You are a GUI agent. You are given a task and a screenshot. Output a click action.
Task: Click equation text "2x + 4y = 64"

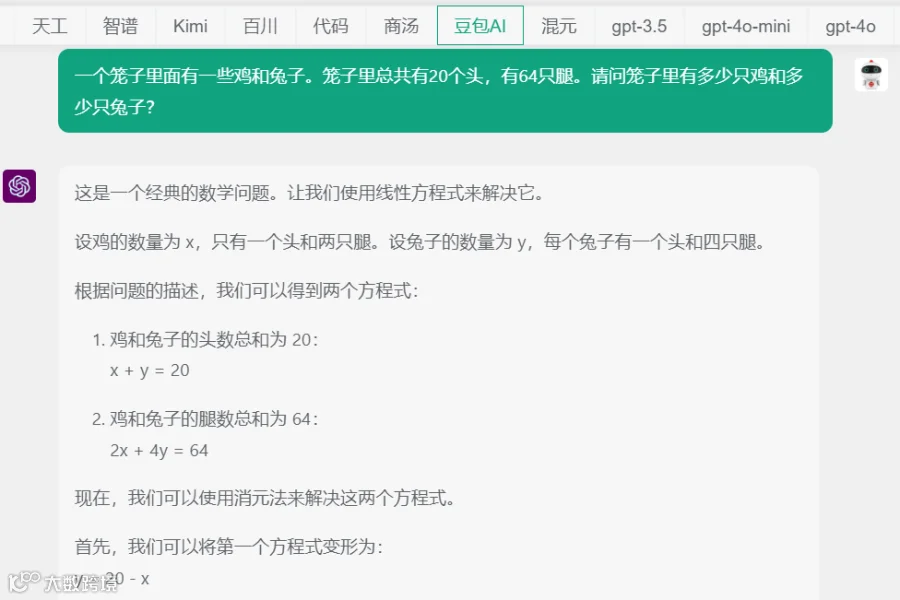point(159,450)
